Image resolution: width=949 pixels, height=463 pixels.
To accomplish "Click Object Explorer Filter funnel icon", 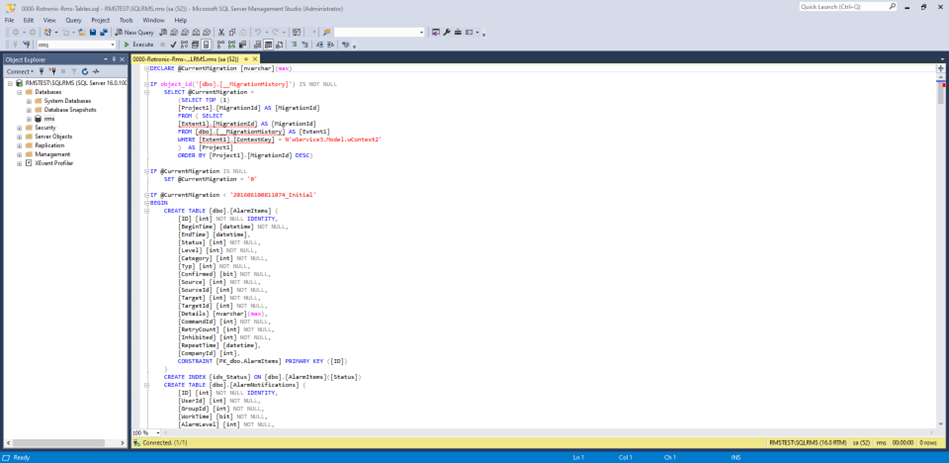I will 74,71.
